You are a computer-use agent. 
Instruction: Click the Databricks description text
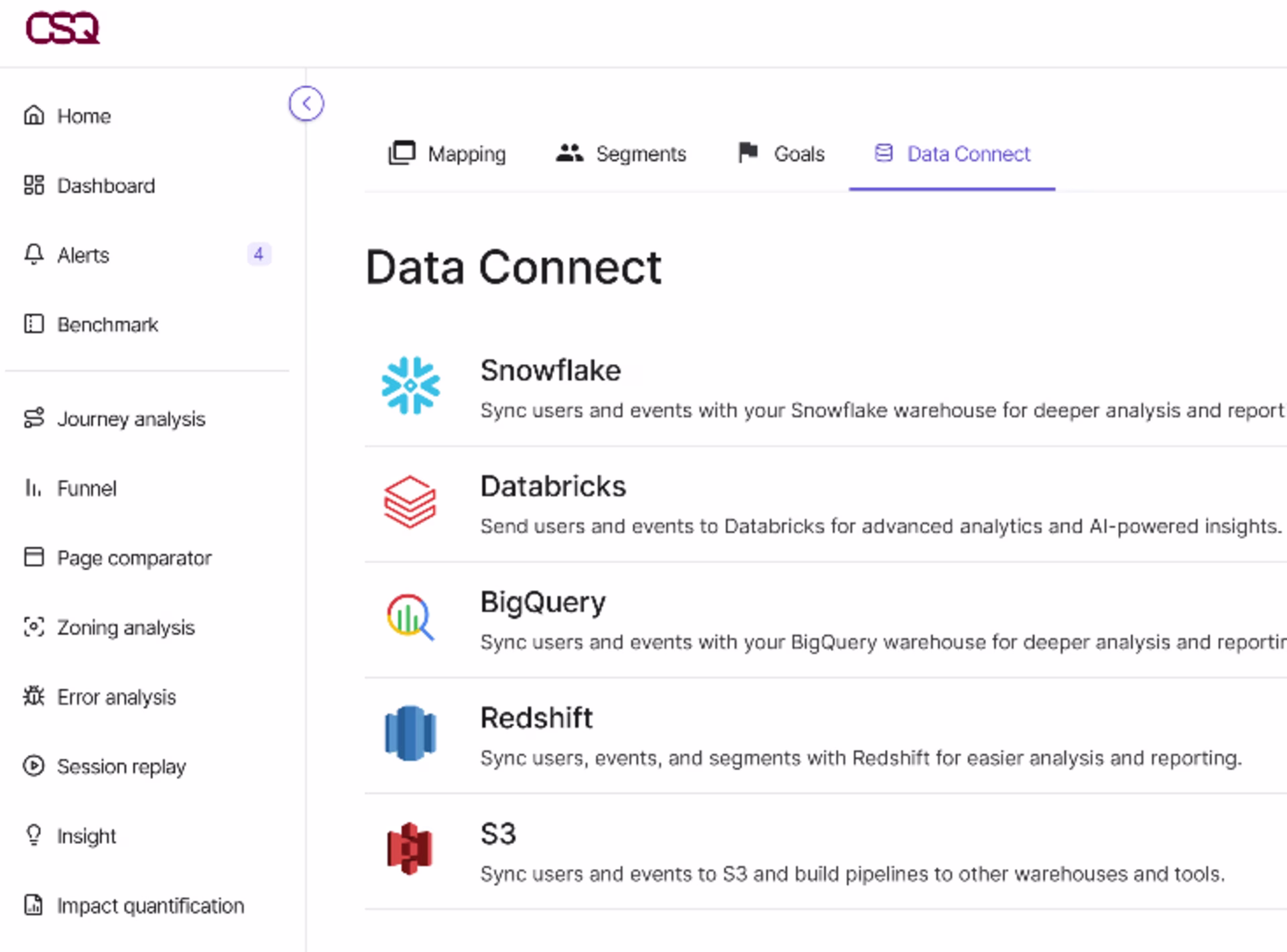pos(881,526)
